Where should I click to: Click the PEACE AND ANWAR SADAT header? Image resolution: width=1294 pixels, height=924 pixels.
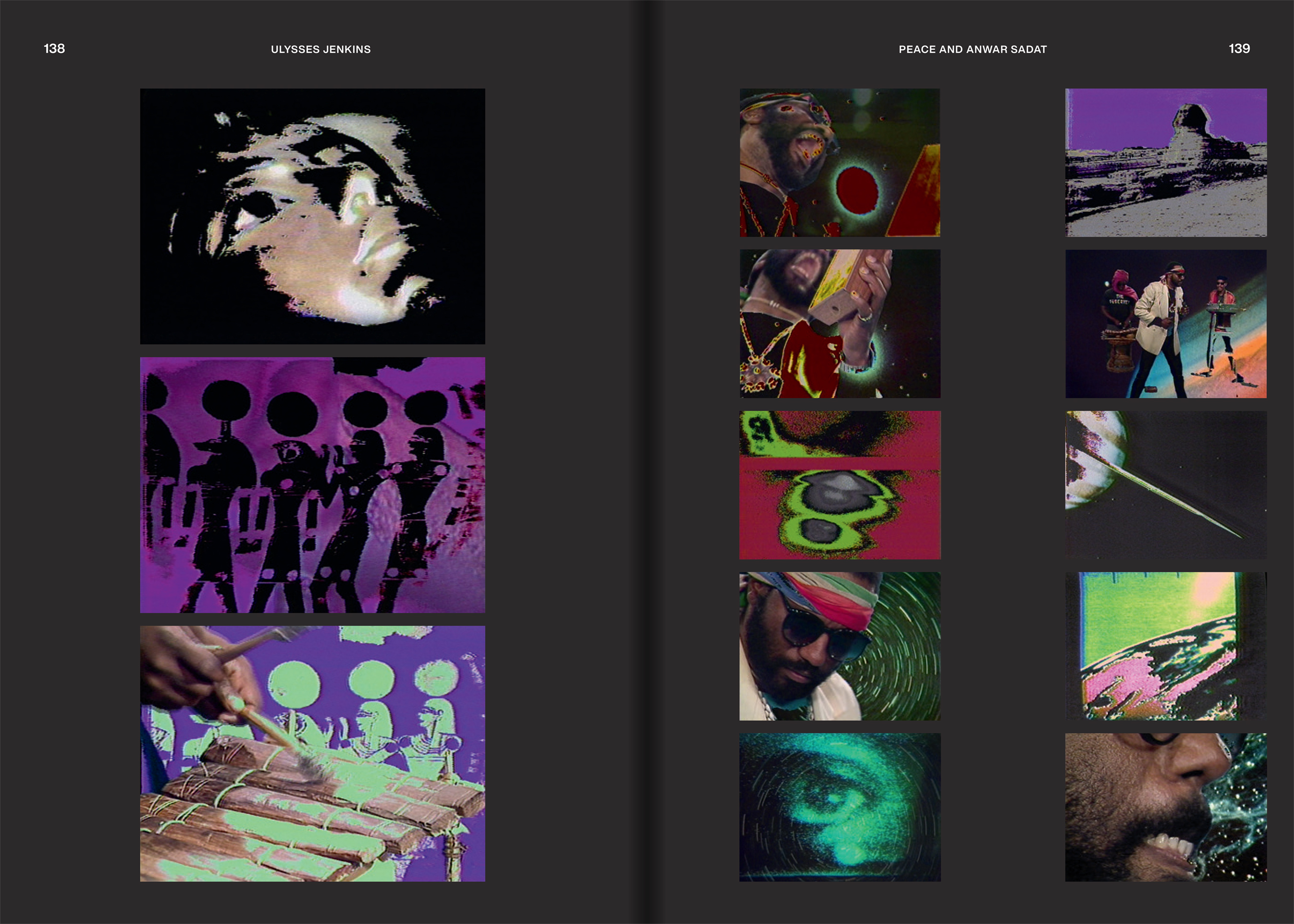[x=972, y=49]
